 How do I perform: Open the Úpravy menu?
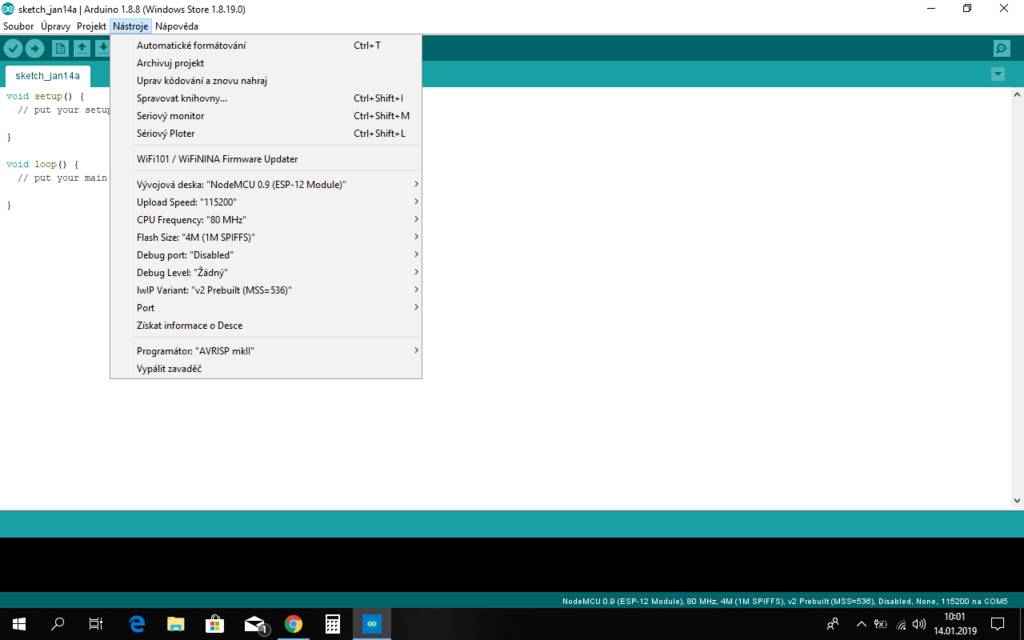coord(56,26)
